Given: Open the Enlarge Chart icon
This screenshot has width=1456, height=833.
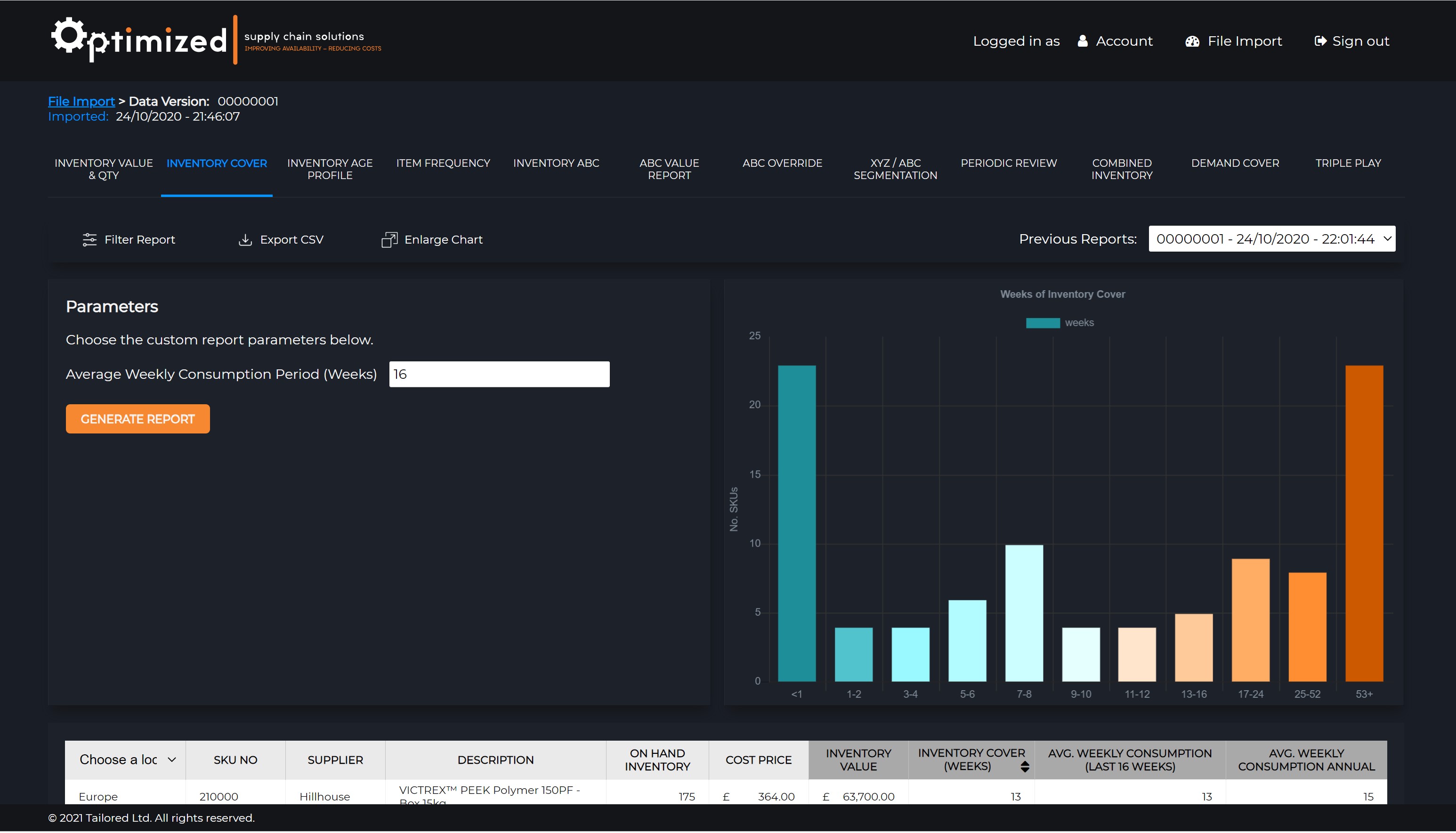Looking at the screenshot, I should click(x=389, y=239).
